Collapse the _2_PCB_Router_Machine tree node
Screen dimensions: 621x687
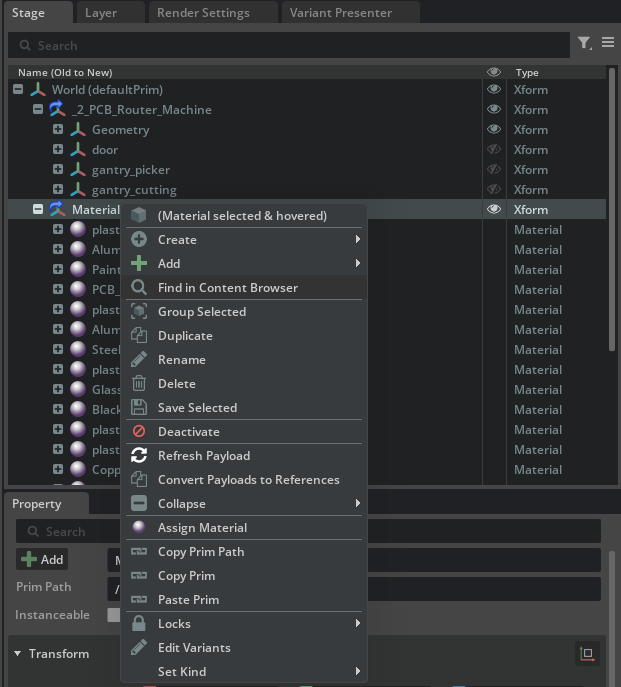tap(38, 110)
